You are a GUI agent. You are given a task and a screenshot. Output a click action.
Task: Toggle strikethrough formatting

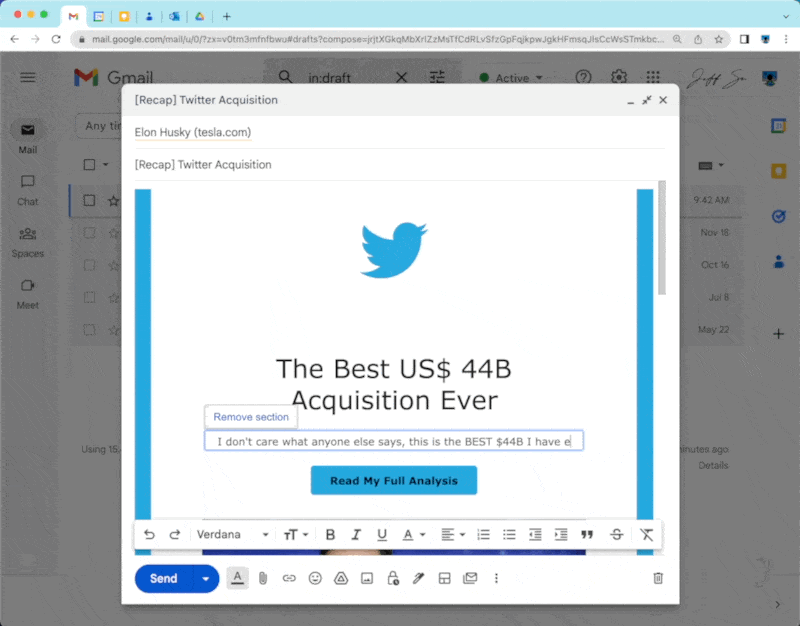pyautogui.click(x=616, y=534)
